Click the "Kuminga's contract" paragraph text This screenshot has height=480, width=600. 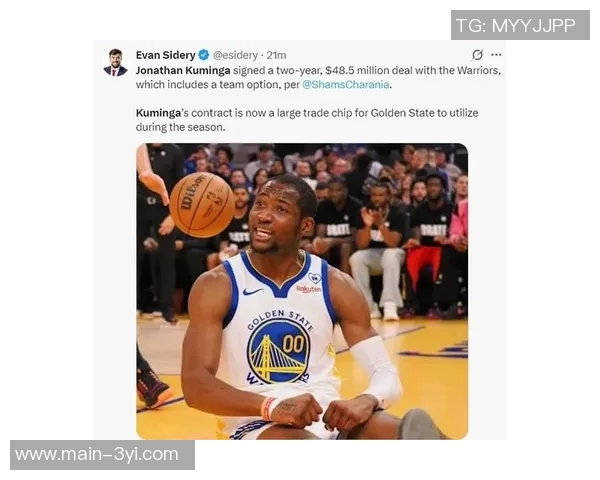point(307,120)
